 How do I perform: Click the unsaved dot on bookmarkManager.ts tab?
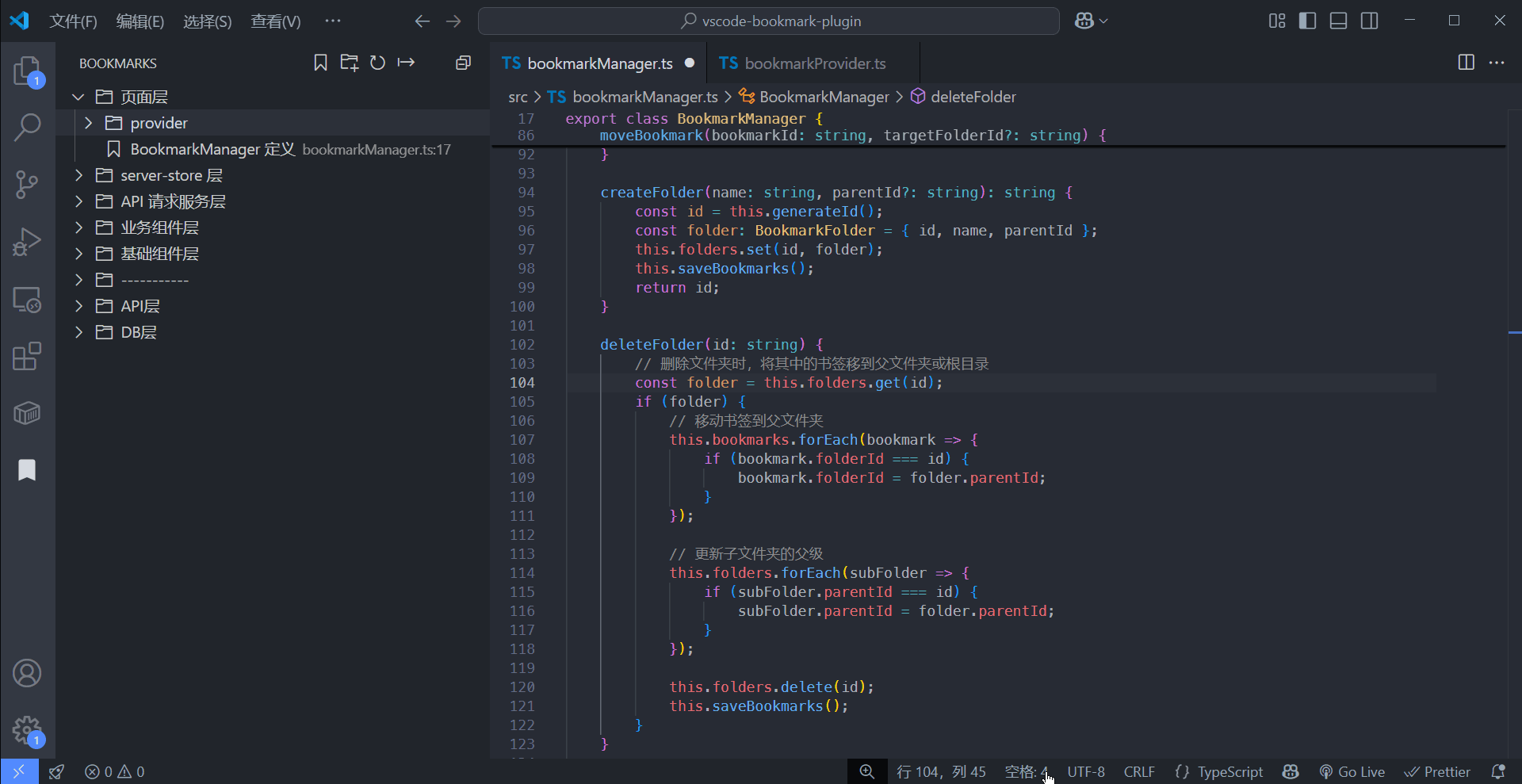(x=690, y=63)
